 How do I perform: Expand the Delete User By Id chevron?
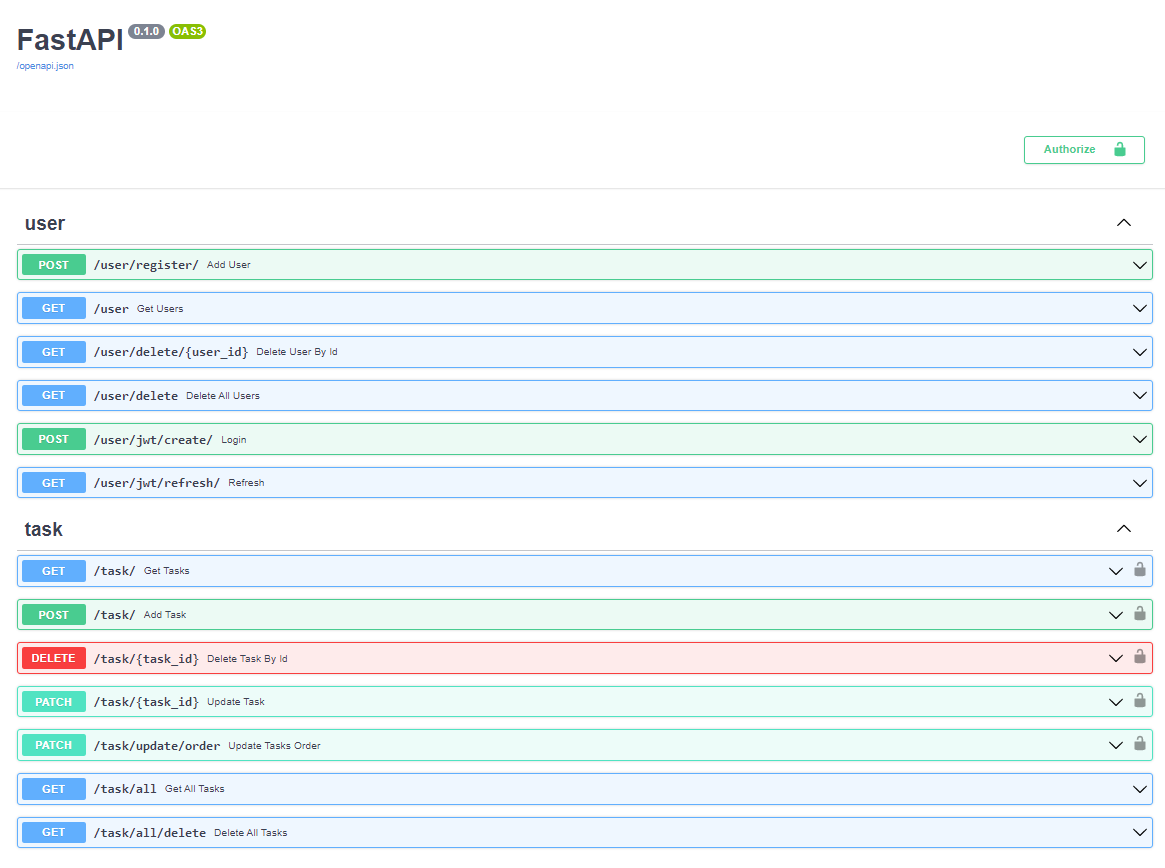pyautogui.click(x=1139, y=352)
